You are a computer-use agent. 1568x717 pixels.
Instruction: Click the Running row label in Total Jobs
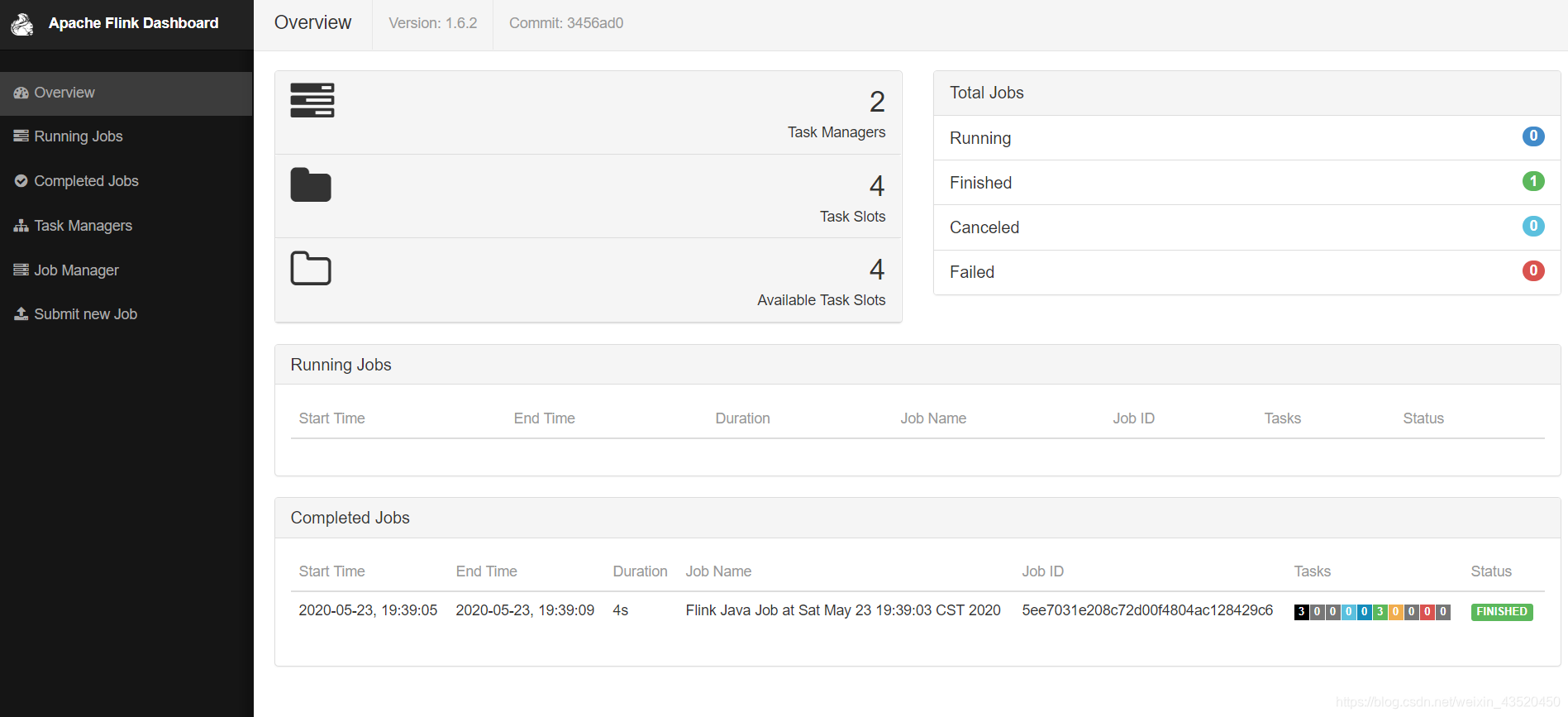tap(980, 138)
